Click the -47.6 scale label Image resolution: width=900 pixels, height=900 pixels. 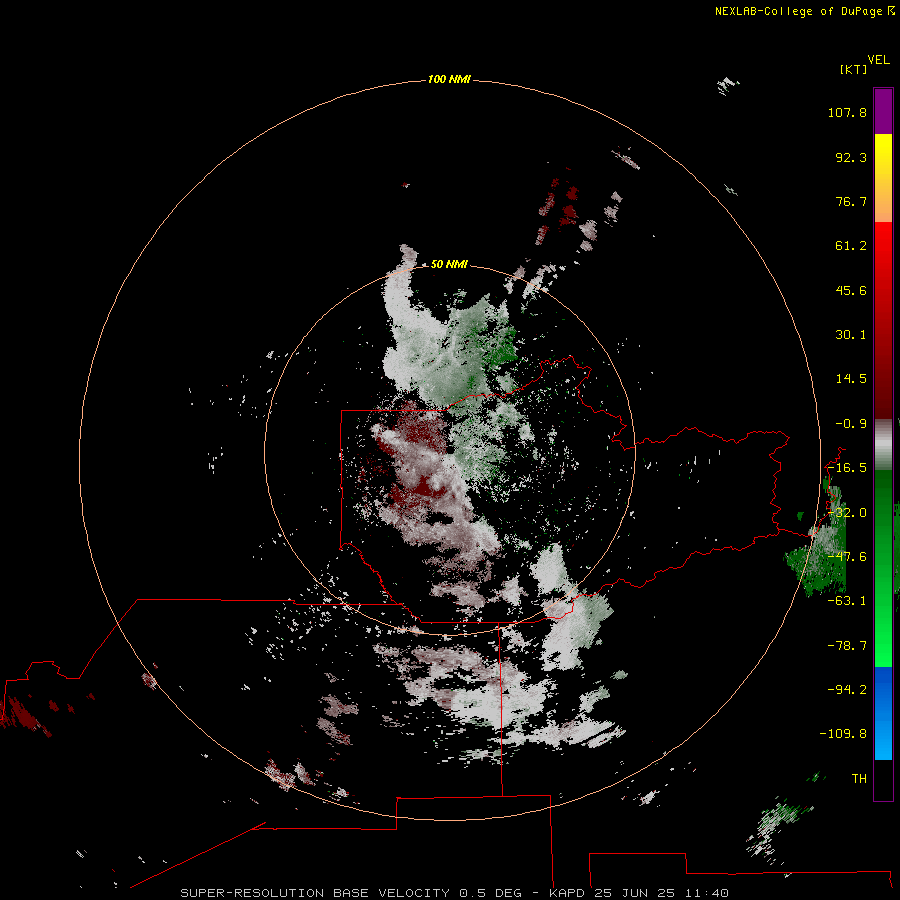(847, 557)
